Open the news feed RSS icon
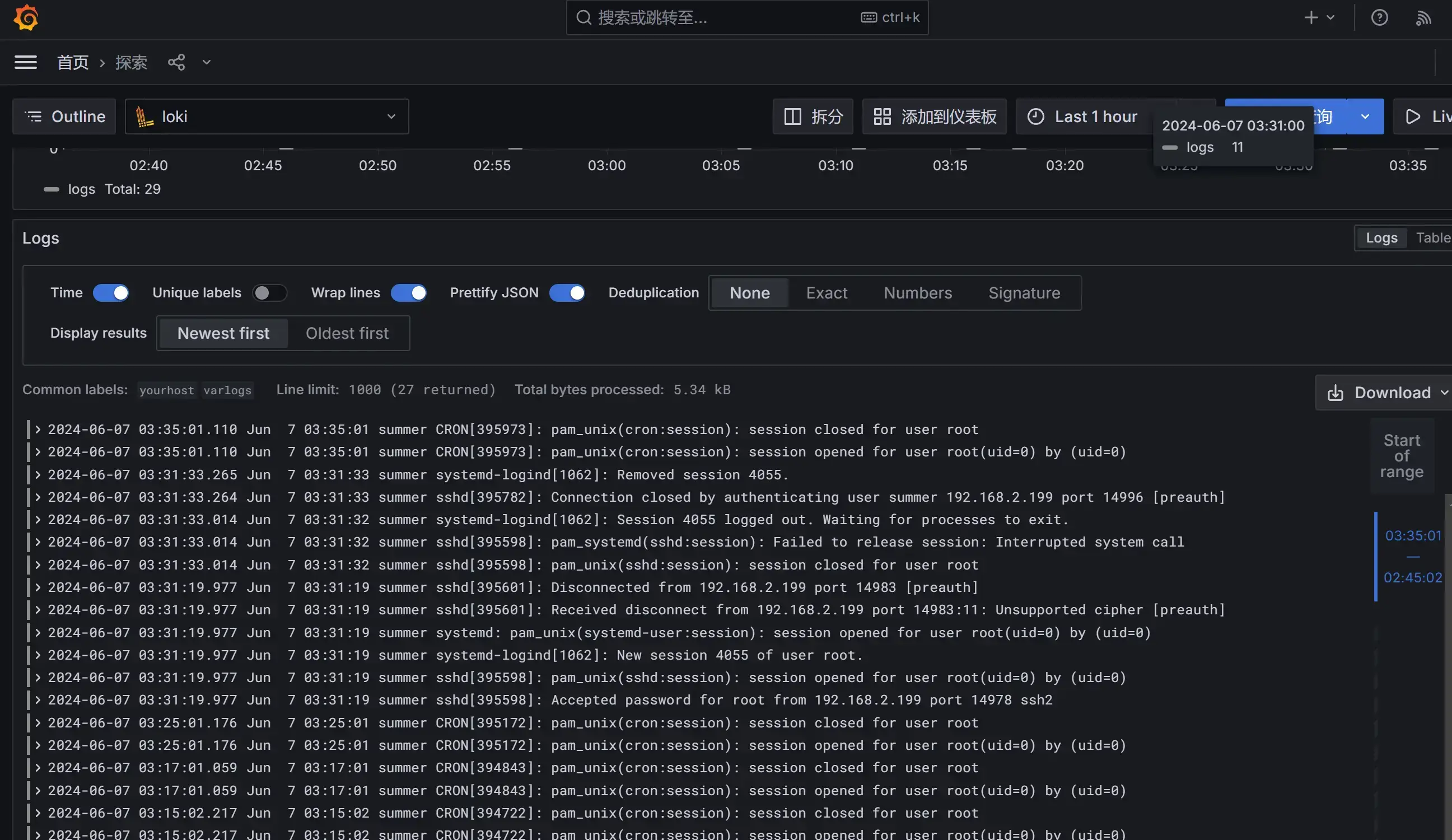The height and width of the screenshot is (840, 1452). [1423, 18]
